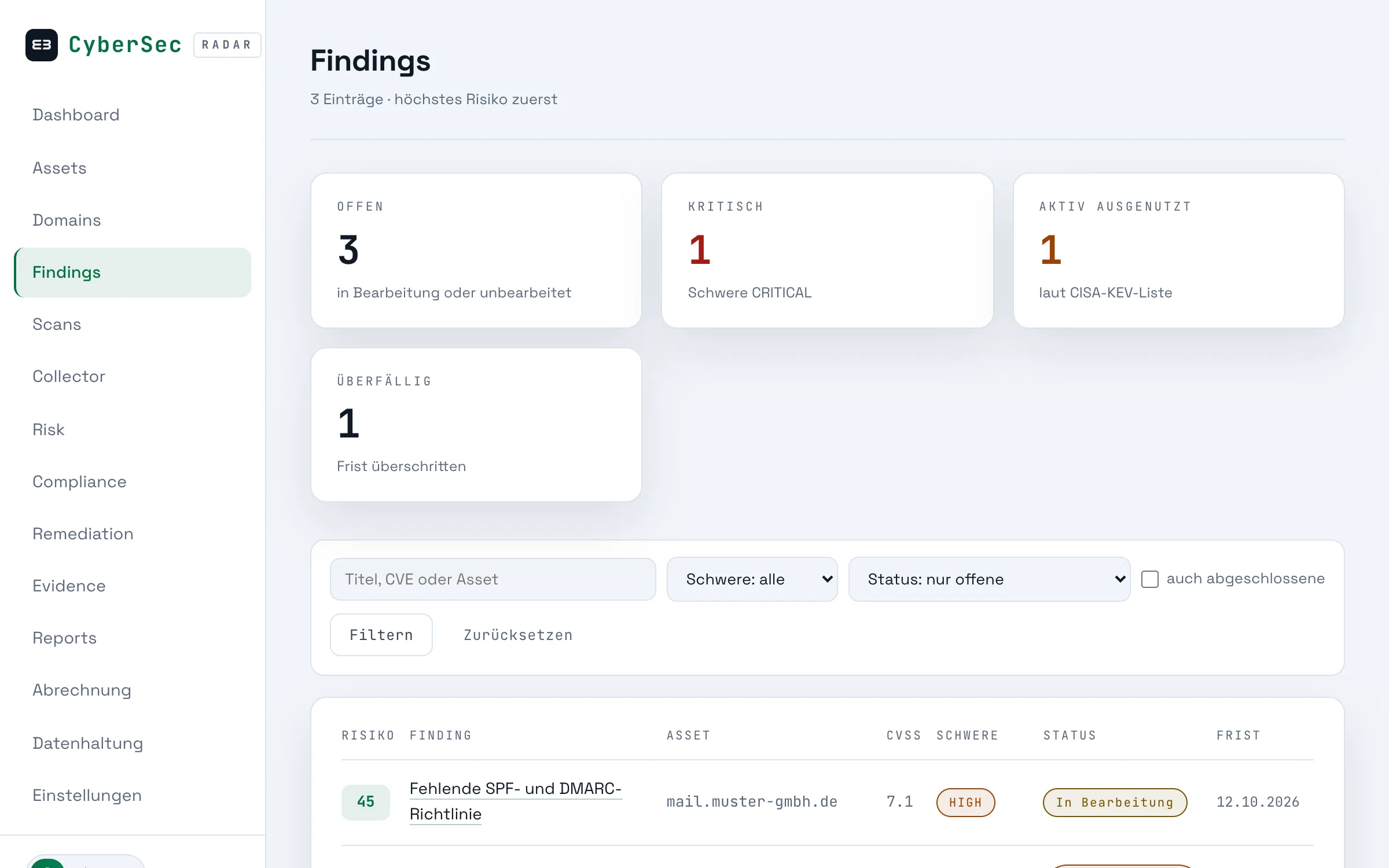The width and height of the screenshot is (1389, 868).
Task: Click the FINDING column header
Action: coord(441,735)
